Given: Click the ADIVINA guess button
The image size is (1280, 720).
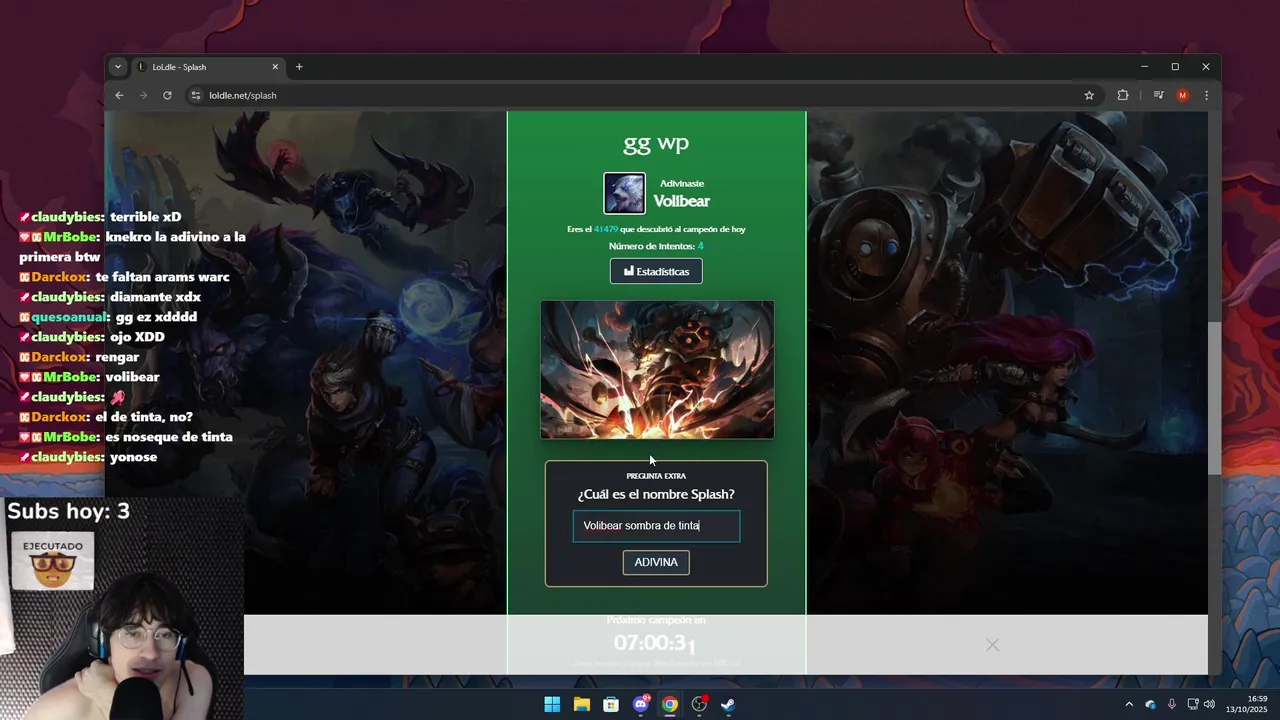Looking at the screenshot, I should [656, 562].
